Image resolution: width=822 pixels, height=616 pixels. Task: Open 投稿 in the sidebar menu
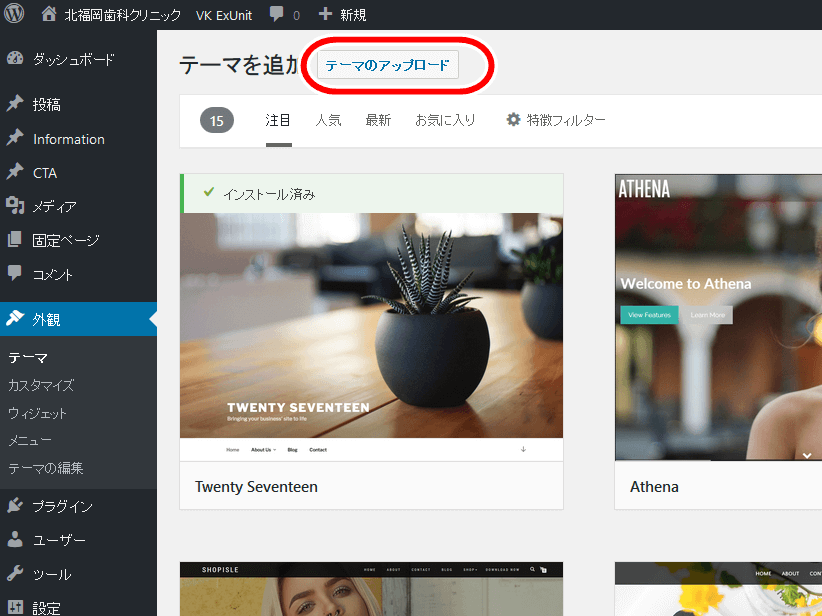(x=47, y=104)
